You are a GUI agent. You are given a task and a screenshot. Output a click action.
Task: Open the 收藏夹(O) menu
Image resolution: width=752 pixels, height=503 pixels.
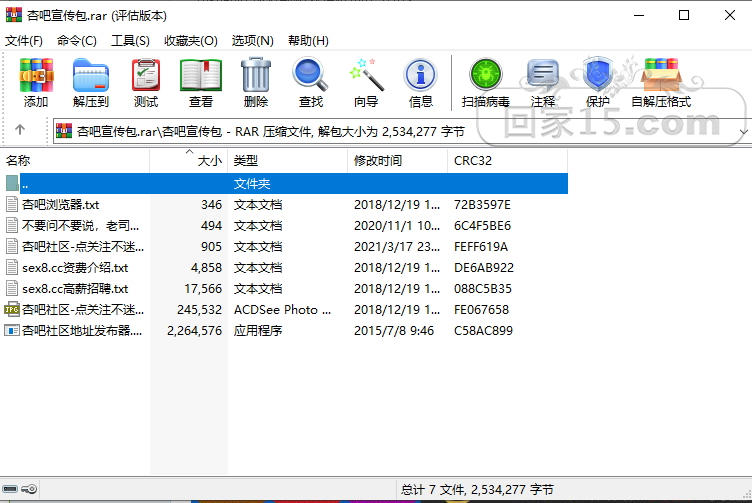pyautogui.click(x=190, y=41)
